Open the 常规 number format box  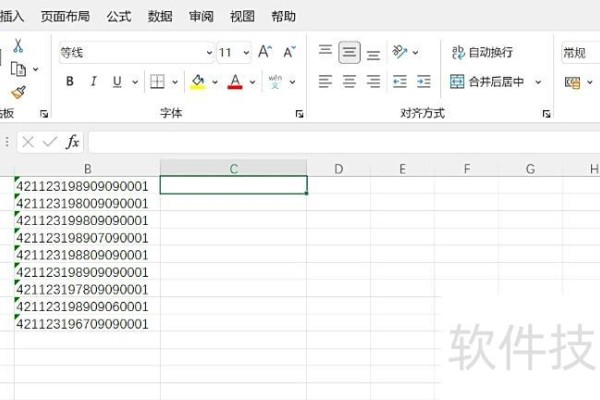(580, 52)
